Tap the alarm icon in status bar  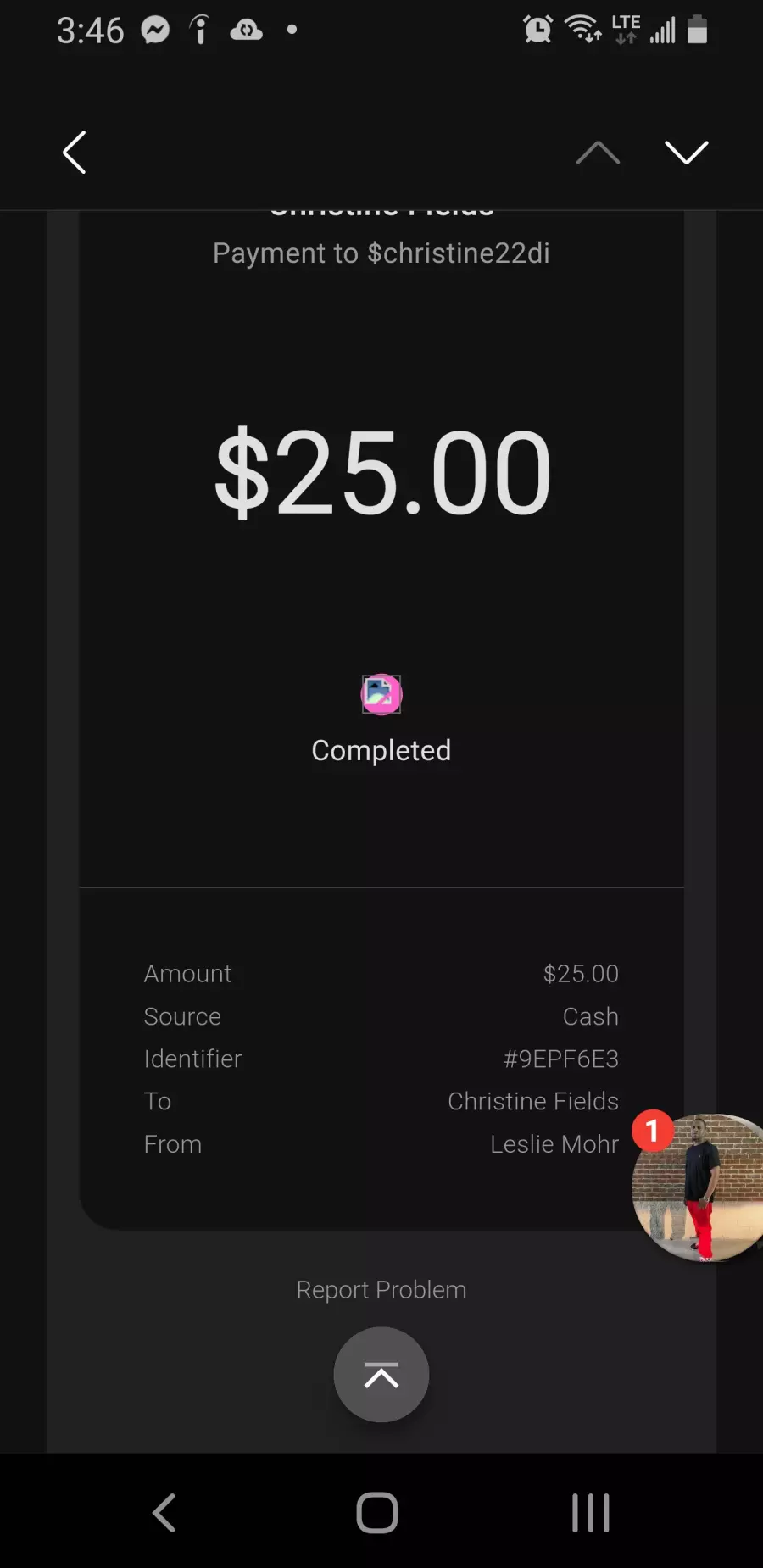point(537,30)
